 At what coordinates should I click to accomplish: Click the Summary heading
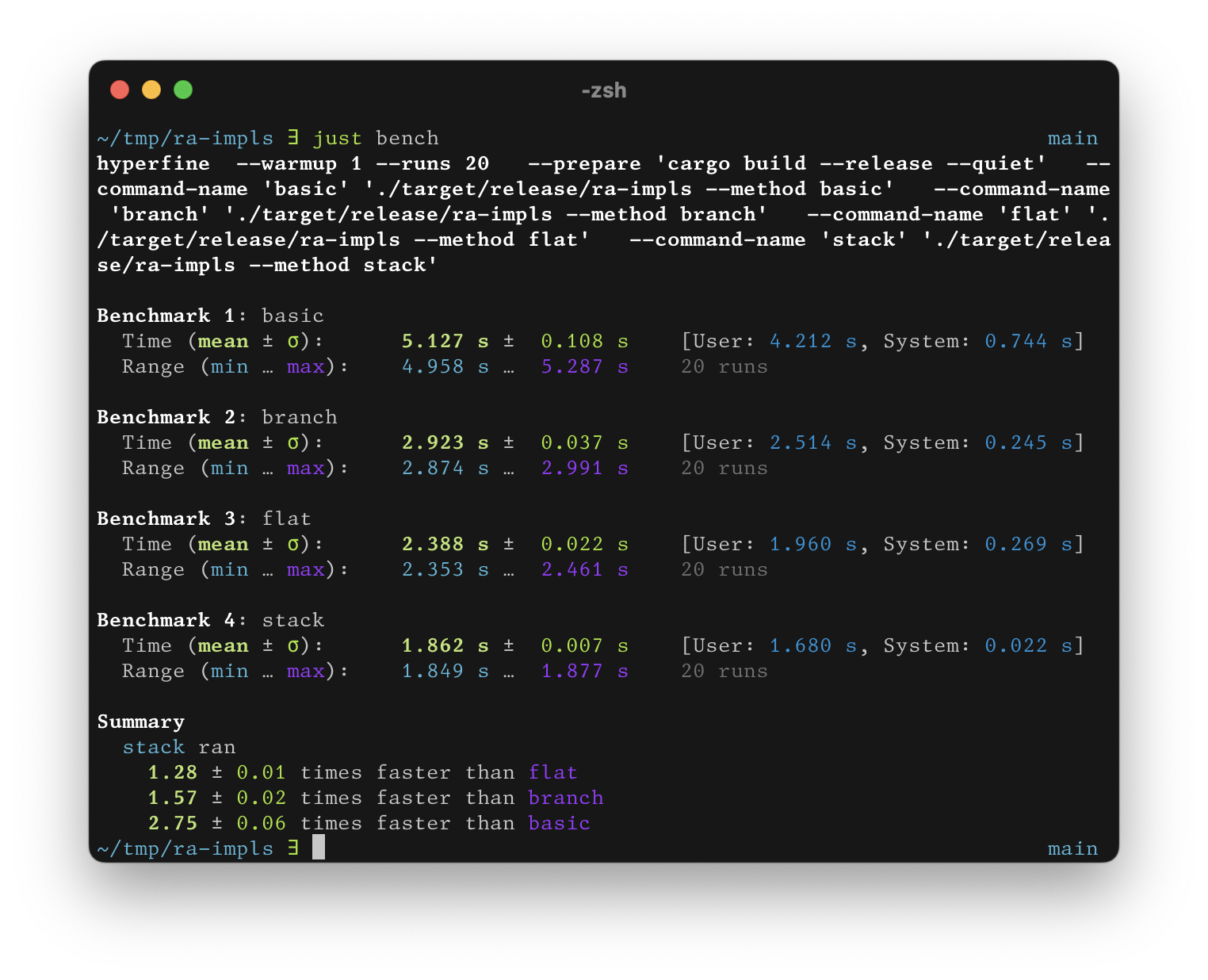coord(140,722)
